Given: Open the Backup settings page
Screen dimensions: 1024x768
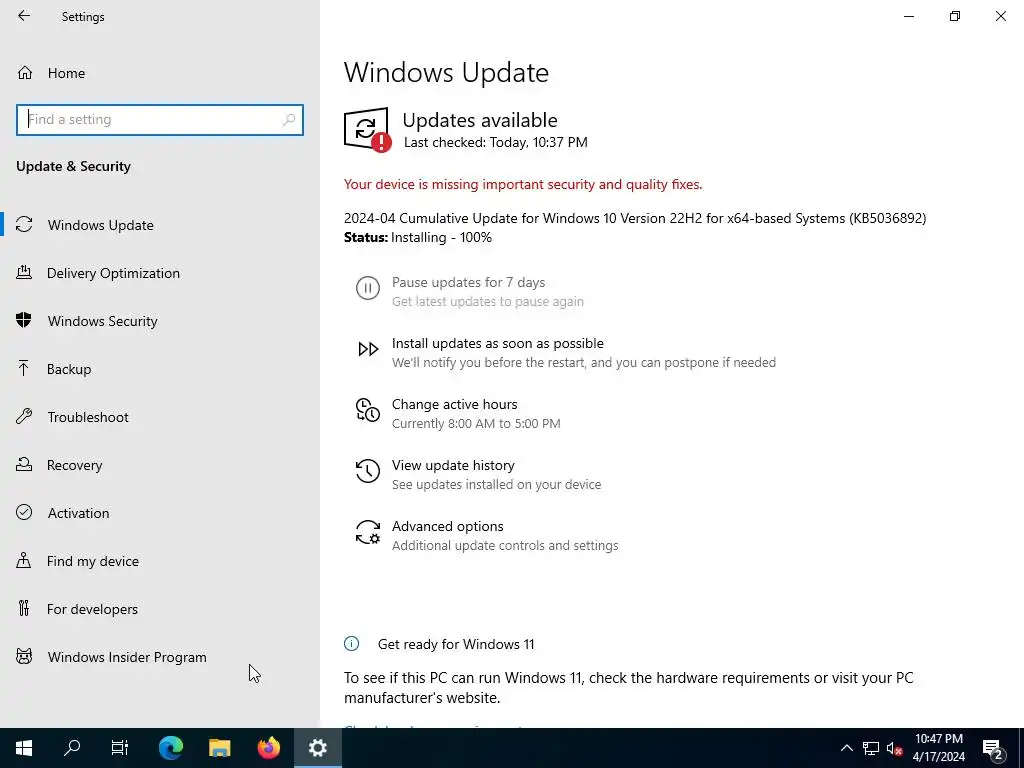Looking at the screenshot, I should tap(160, 369).
